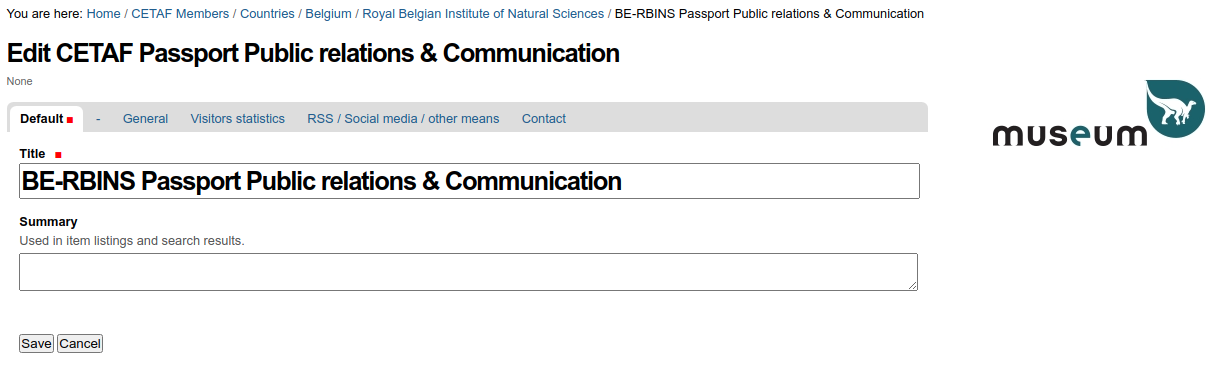Viewport: 1221px width, 367px height.
Task: Click the red required marker beside Title
Action: click(58, 155)
